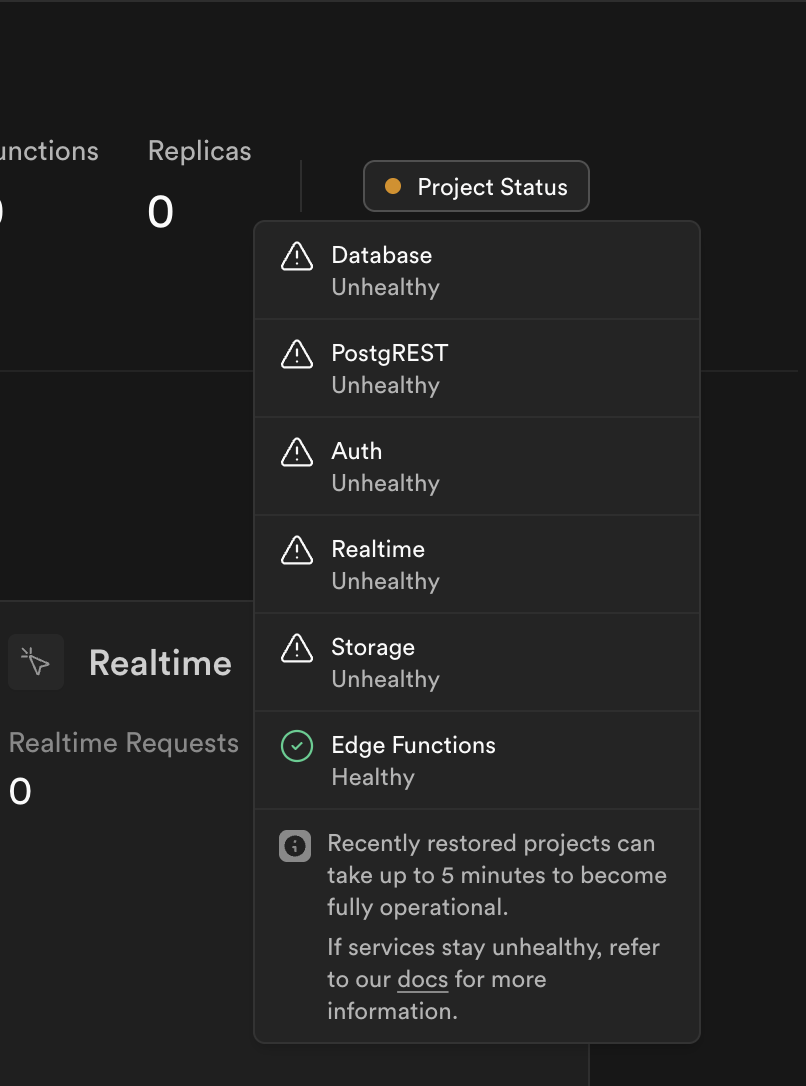This screenshot has height=1086, width=806.
Task: Click the orange status dot indicator
Action: [393, 186]
